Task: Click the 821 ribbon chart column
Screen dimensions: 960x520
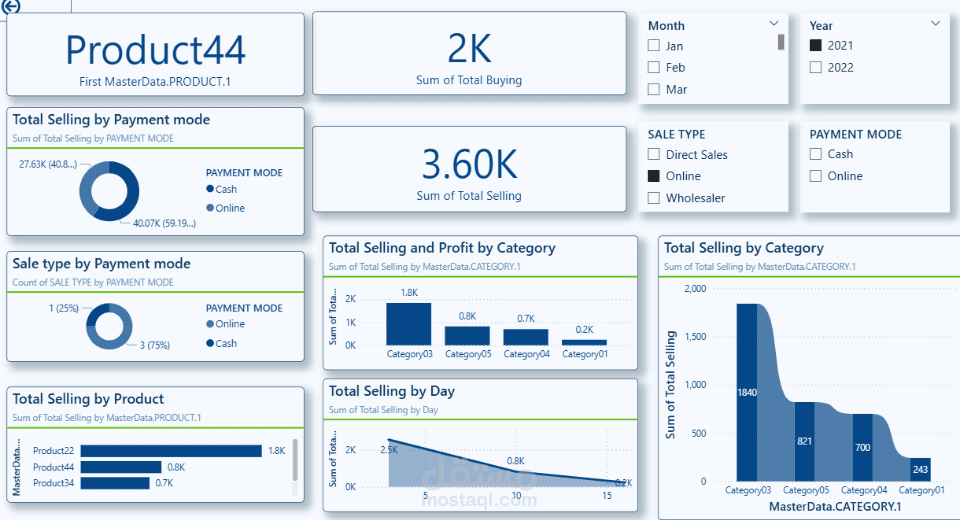Action: pos(804,441)
